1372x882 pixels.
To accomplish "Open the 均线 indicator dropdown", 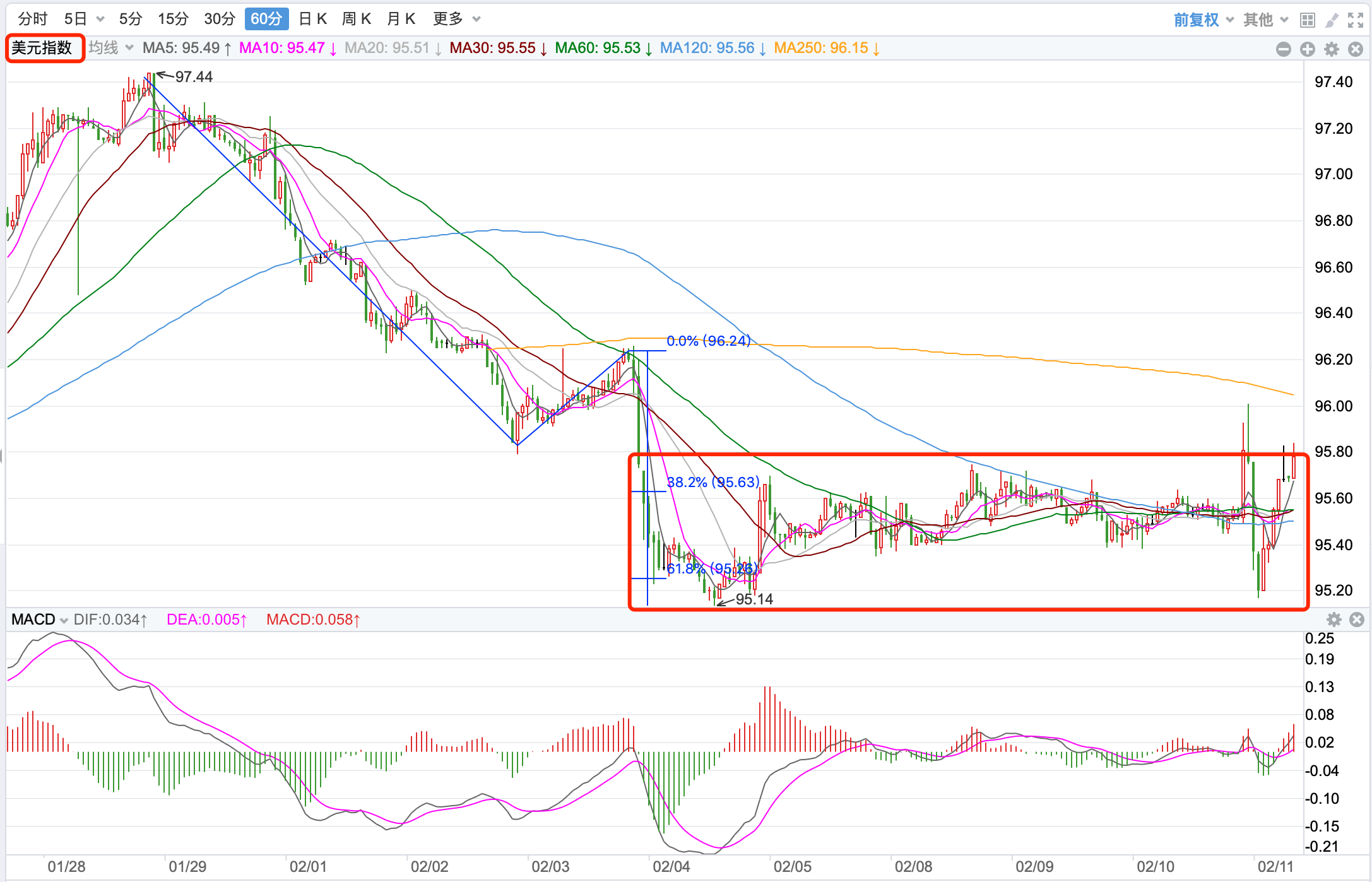I will pyautogui.click(x=111, y=48).
